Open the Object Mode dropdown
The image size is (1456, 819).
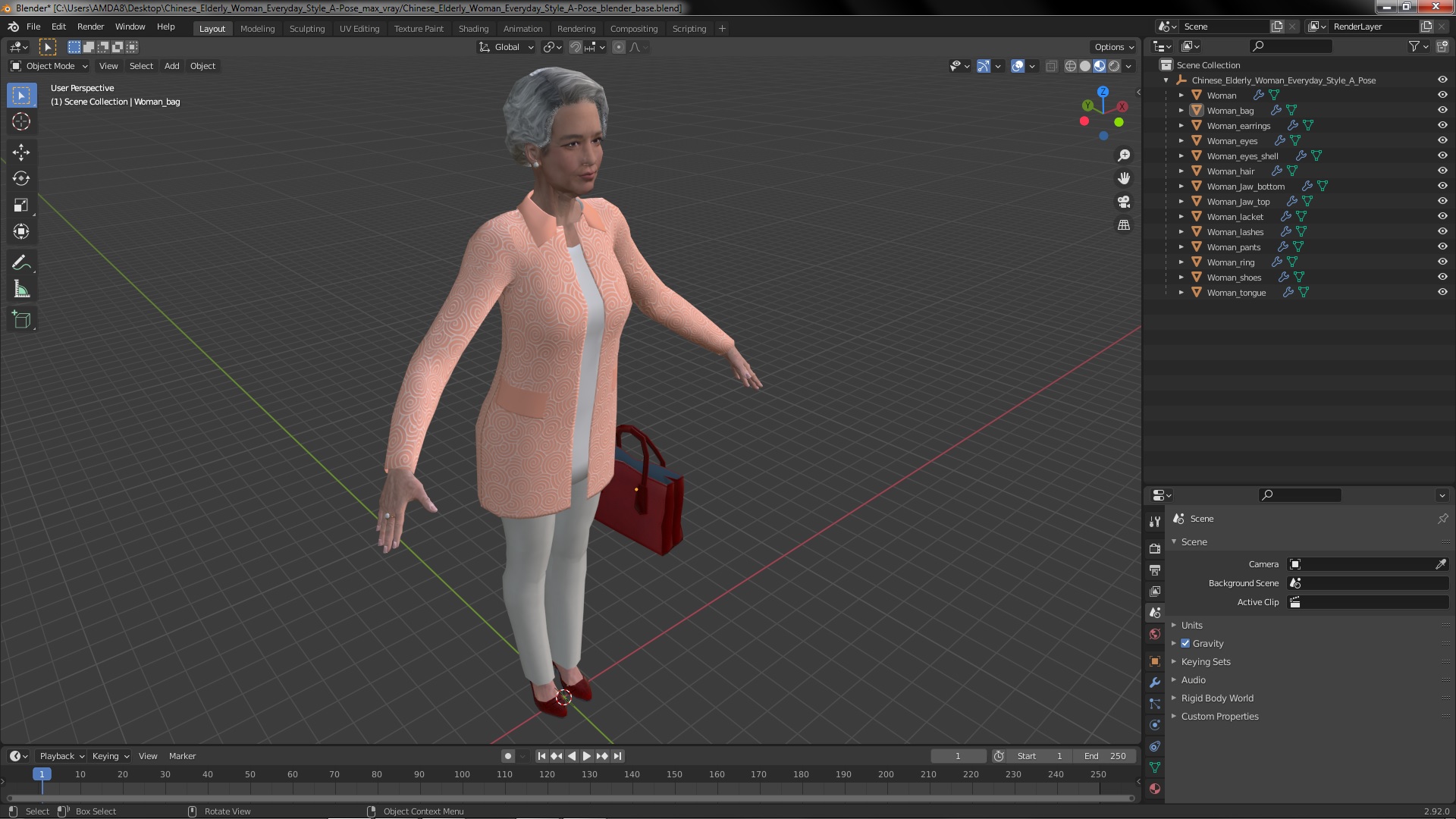click(49, 66)
